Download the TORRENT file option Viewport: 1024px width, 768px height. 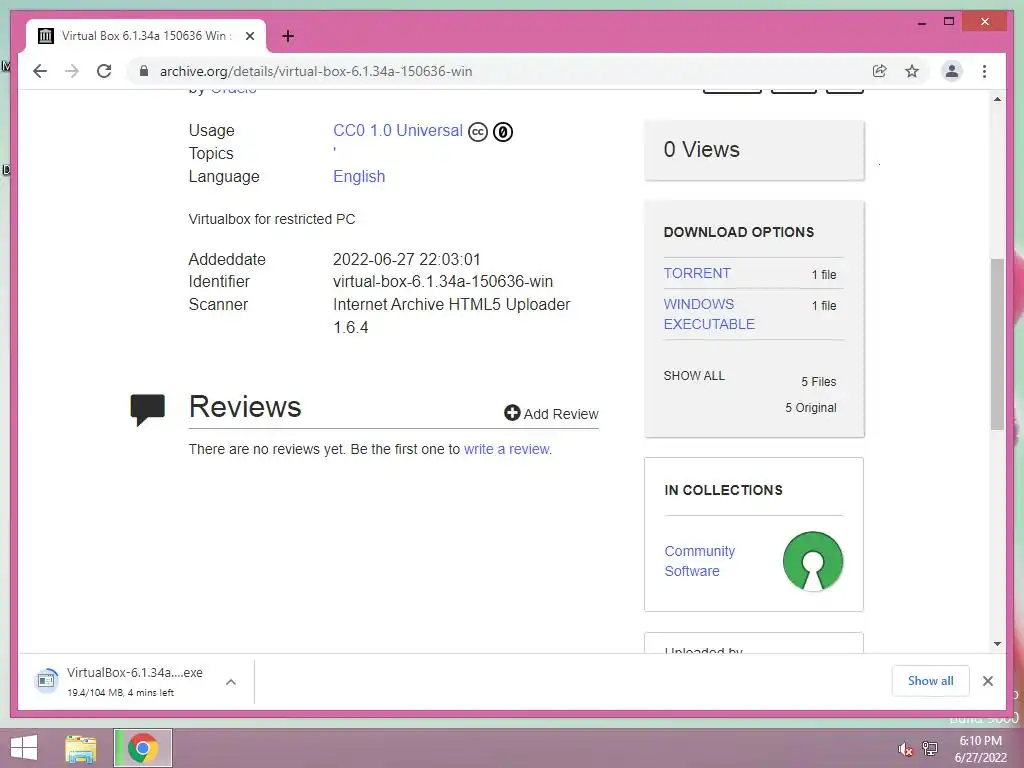pos(697,273)
